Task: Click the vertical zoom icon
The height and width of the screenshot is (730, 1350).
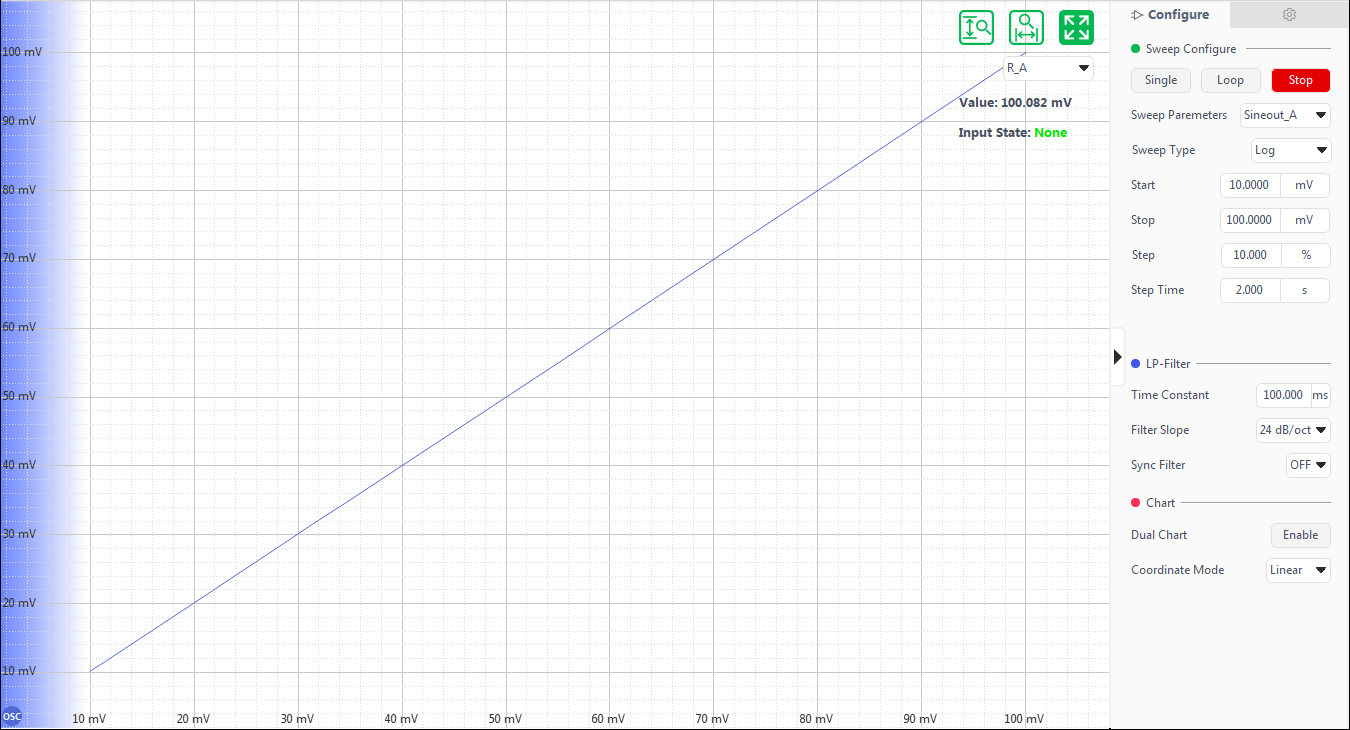Action: pos(976,28)
